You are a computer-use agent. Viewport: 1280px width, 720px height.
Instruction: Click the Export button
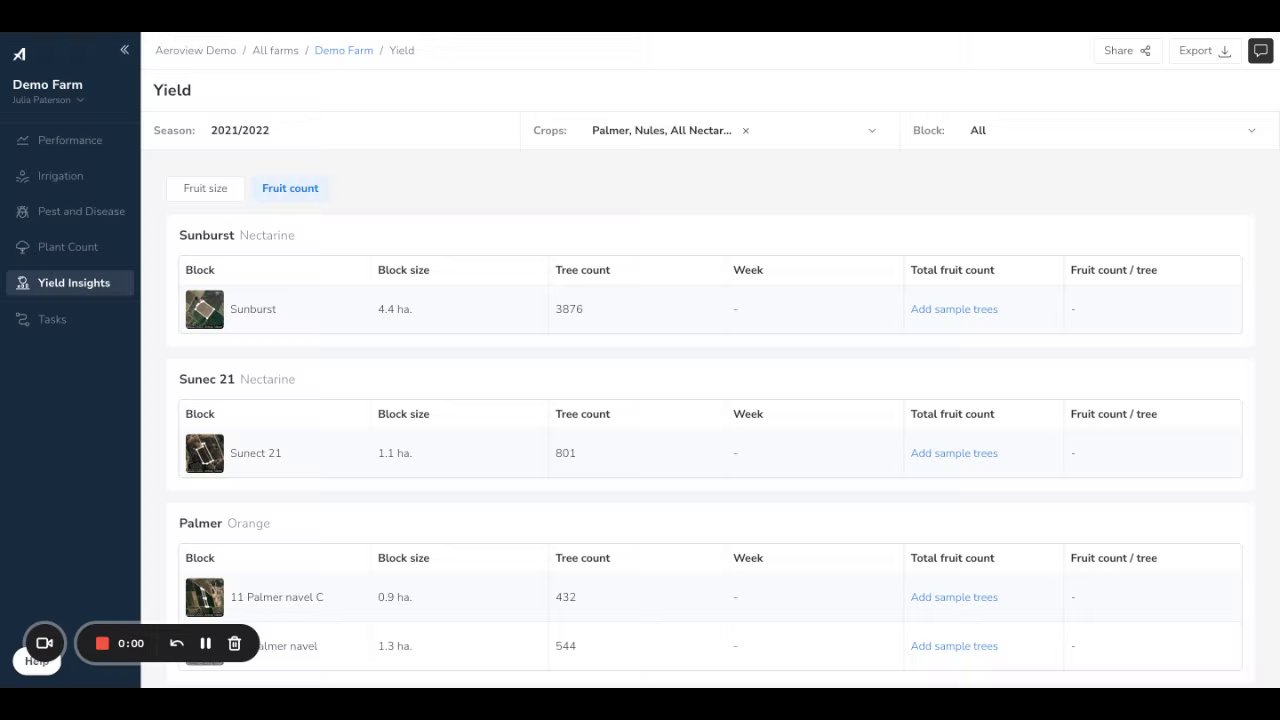(1205, 51)
